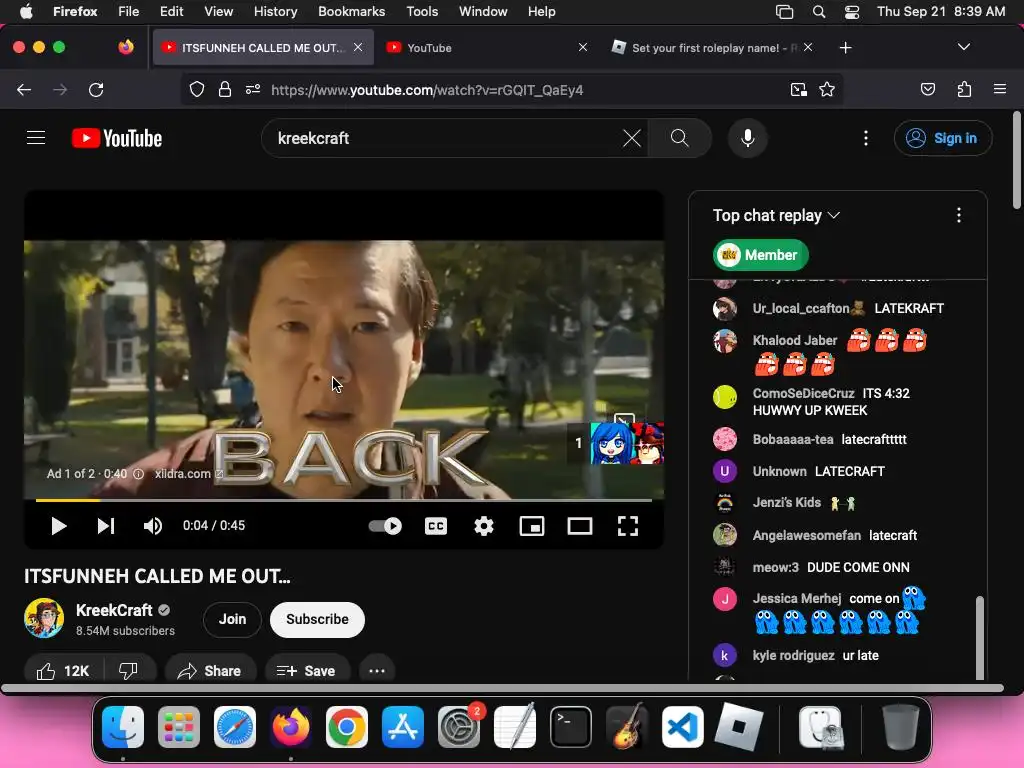The width and height of the screenshot is (1024, 768).
Task: Save the video to a playlist
Action: (x=306, y=671)
